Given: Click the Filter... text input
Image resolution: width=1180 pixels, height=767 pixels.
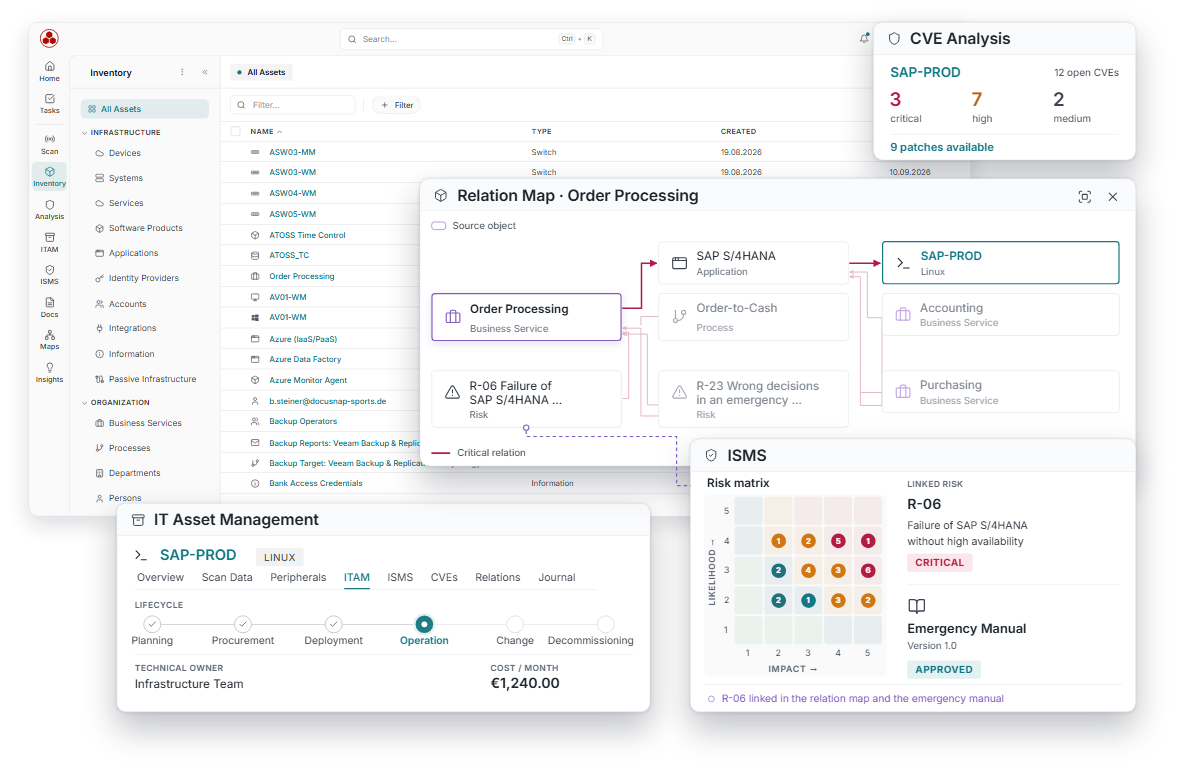Looking at the screenshot, I should pos(293,105).
